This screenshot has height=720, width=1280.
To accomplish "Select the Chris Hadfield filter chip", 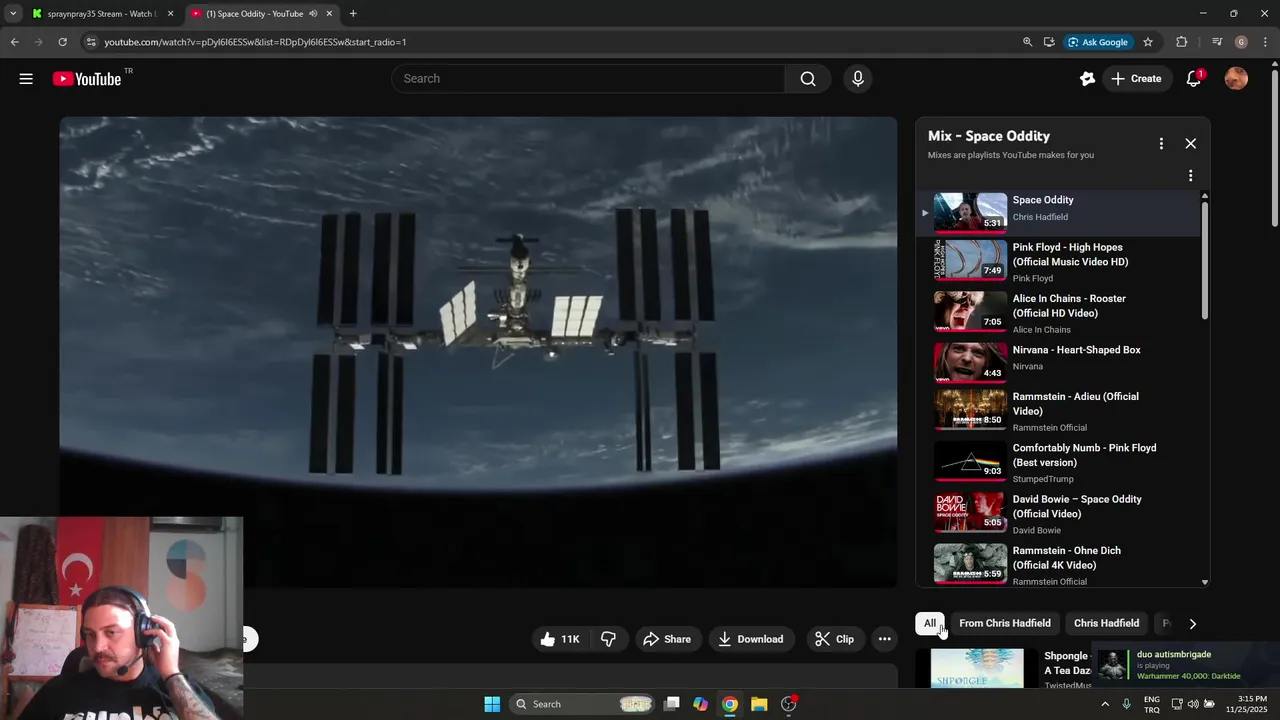I will (x=1106, y=623).
